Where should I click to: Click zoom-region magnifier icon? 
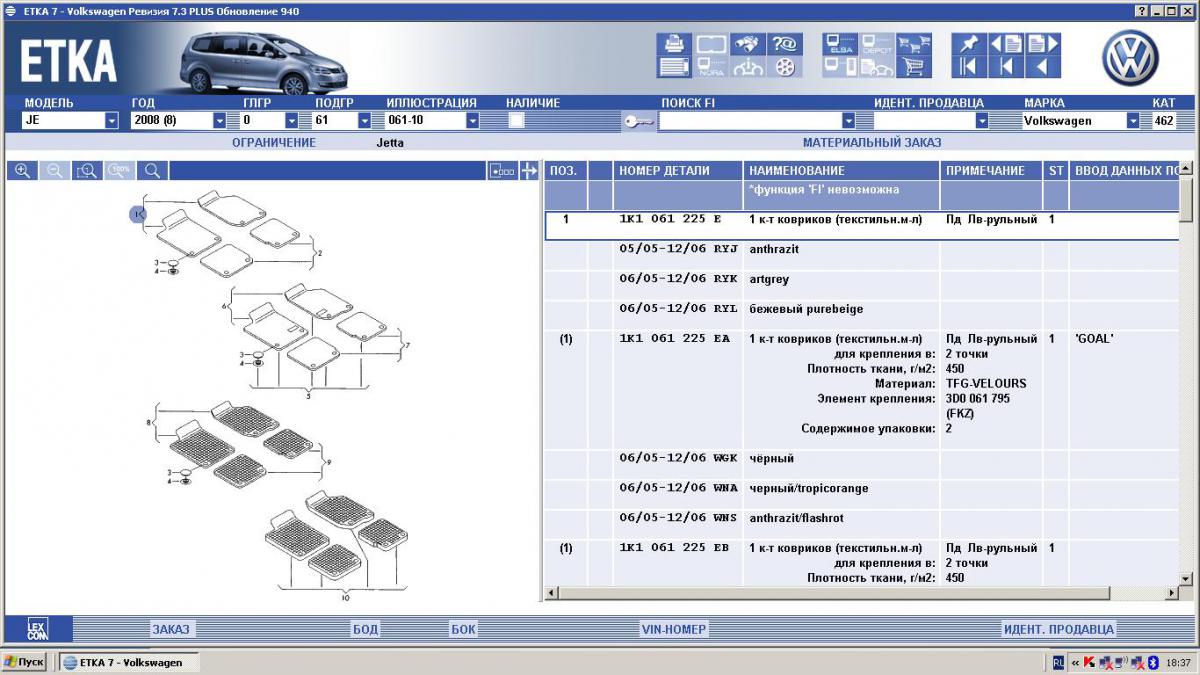pyautogui.click(x=87, y=171)
